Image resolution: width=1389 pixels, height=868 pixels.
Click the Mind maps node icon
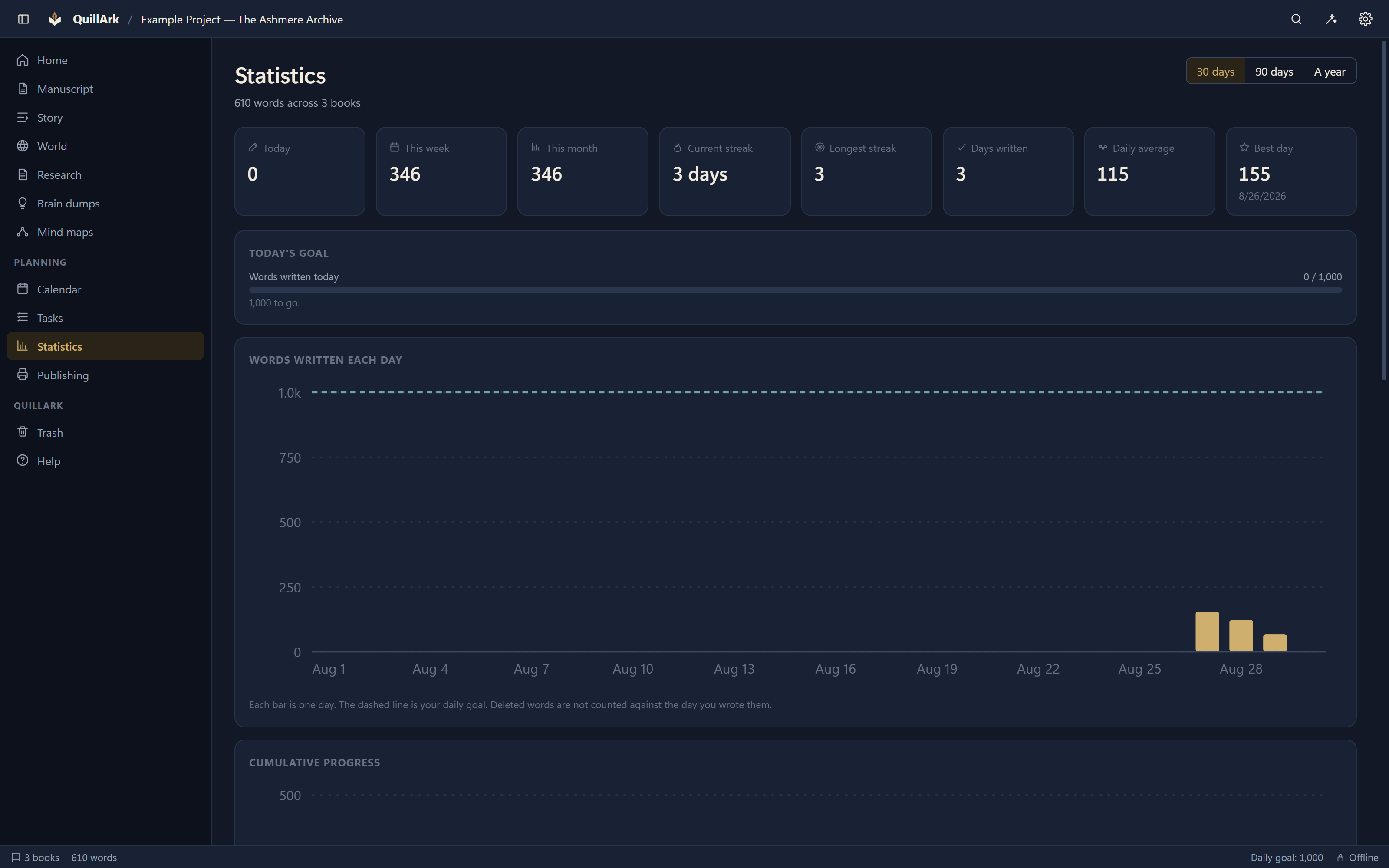click(x=23, y=232)
